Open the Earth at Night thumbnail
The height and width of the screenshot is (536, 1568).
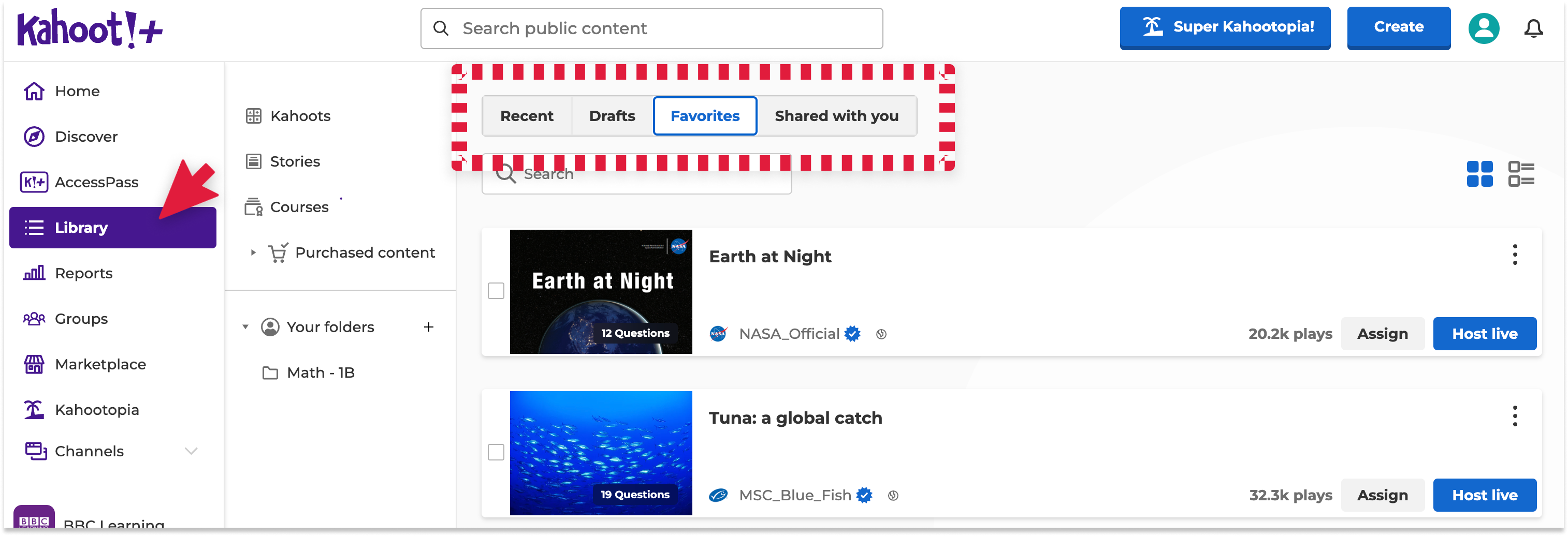click(601, 291)
